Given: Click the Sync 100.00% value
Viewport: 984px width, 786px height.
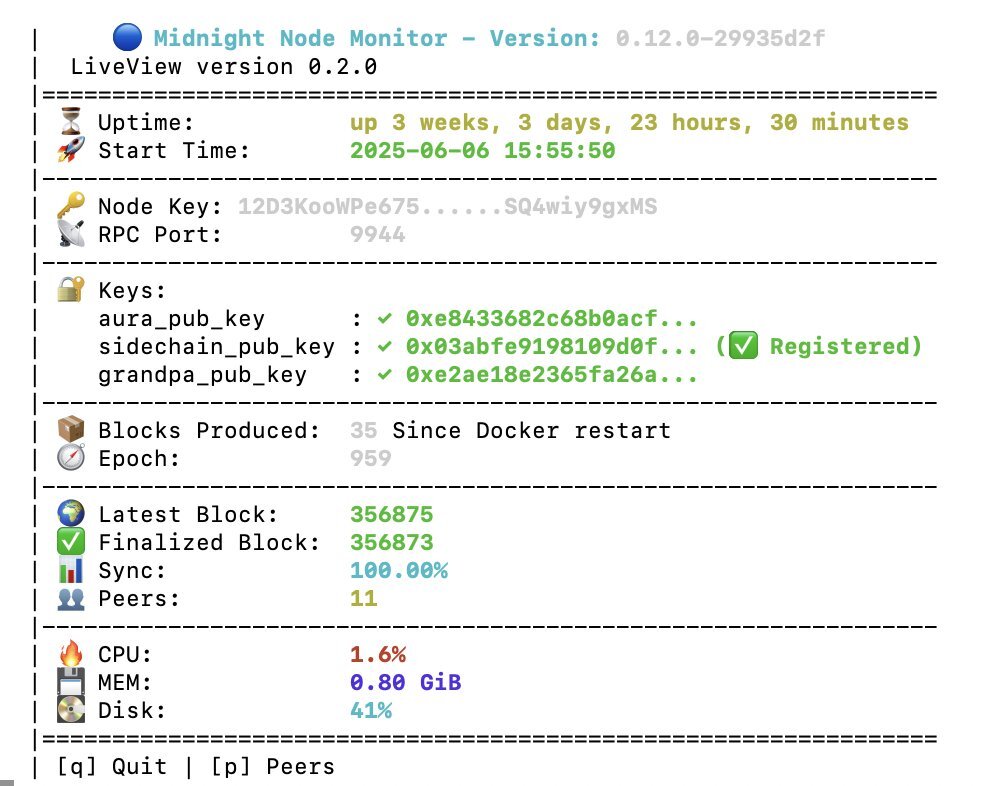Looking at the screenshot, I should [398, 571].
